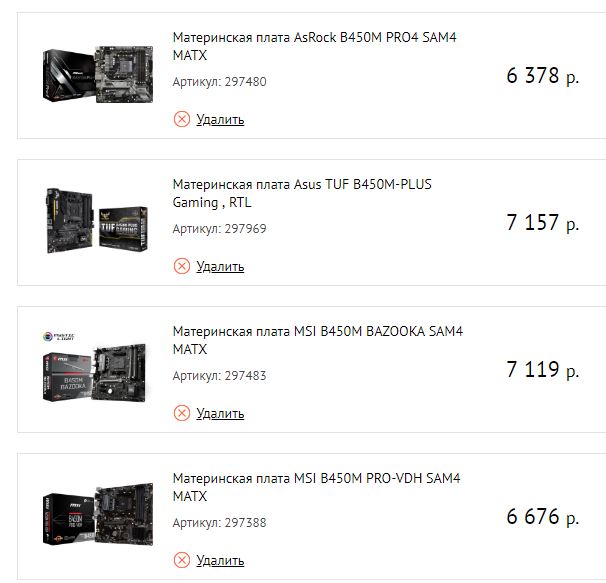Open the MSI B450M PRO-VDH product image
This screenshot has width=606, height=583.
pyautogui.click(x=98, y=514)
